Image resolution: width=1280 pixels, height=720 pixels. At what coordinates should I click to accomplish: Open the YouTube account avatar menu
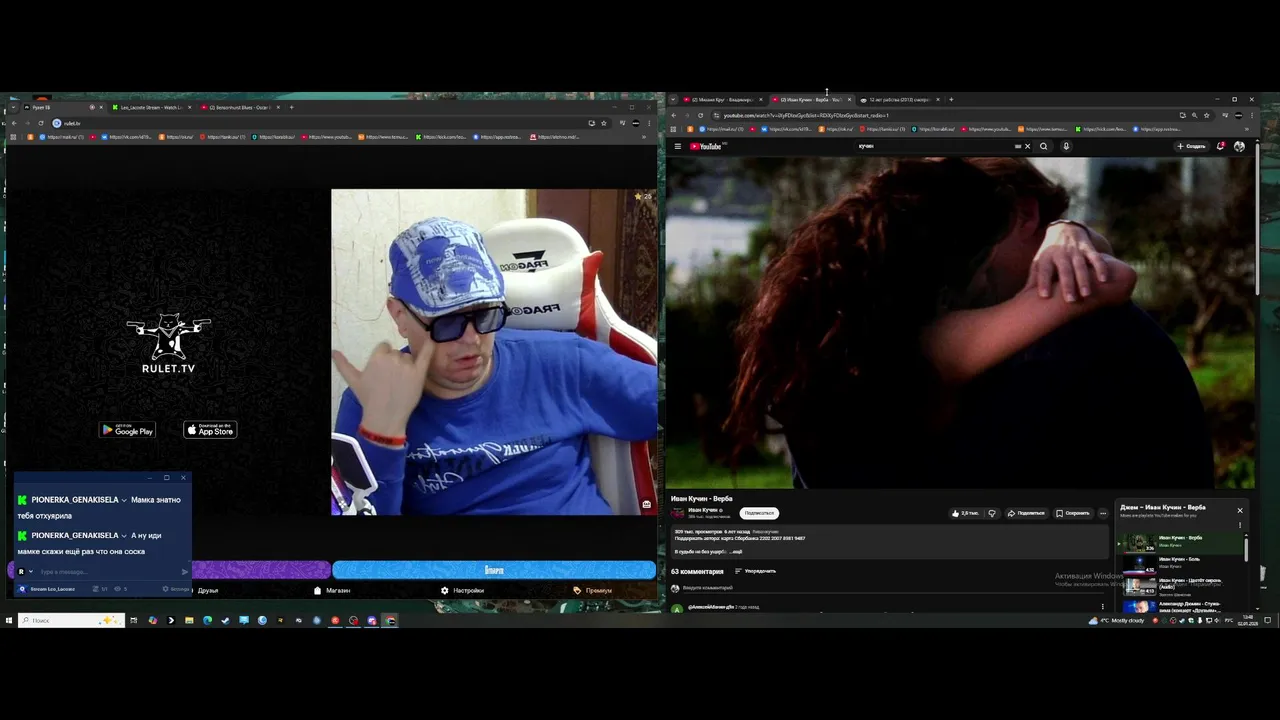pos(1240,146)
